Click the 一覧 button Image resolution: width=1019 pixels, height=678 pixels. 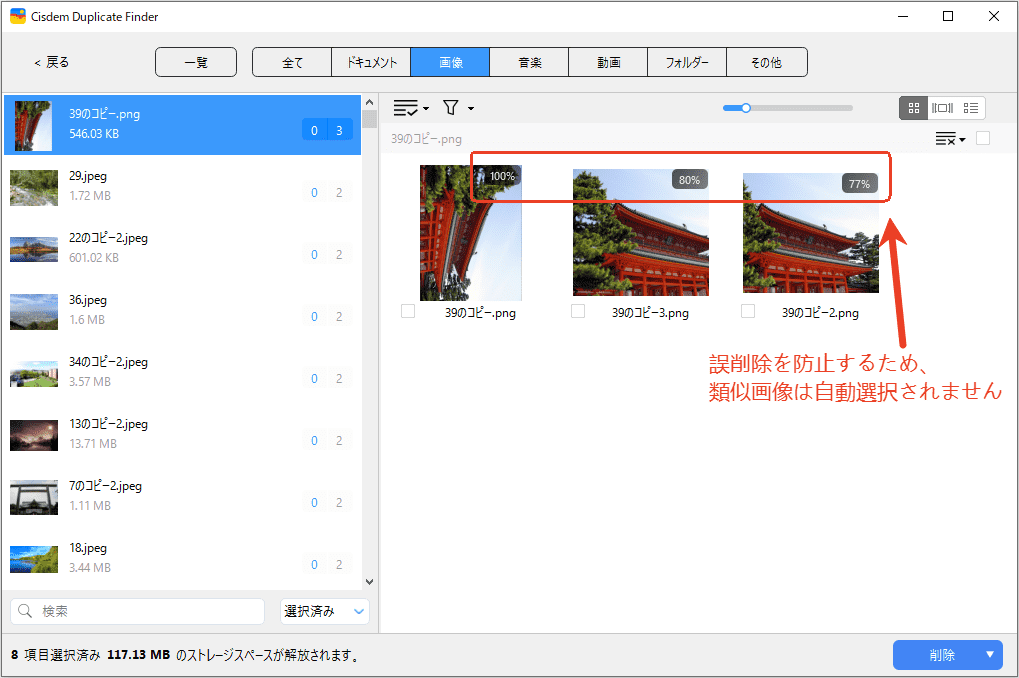click(196, 62)
